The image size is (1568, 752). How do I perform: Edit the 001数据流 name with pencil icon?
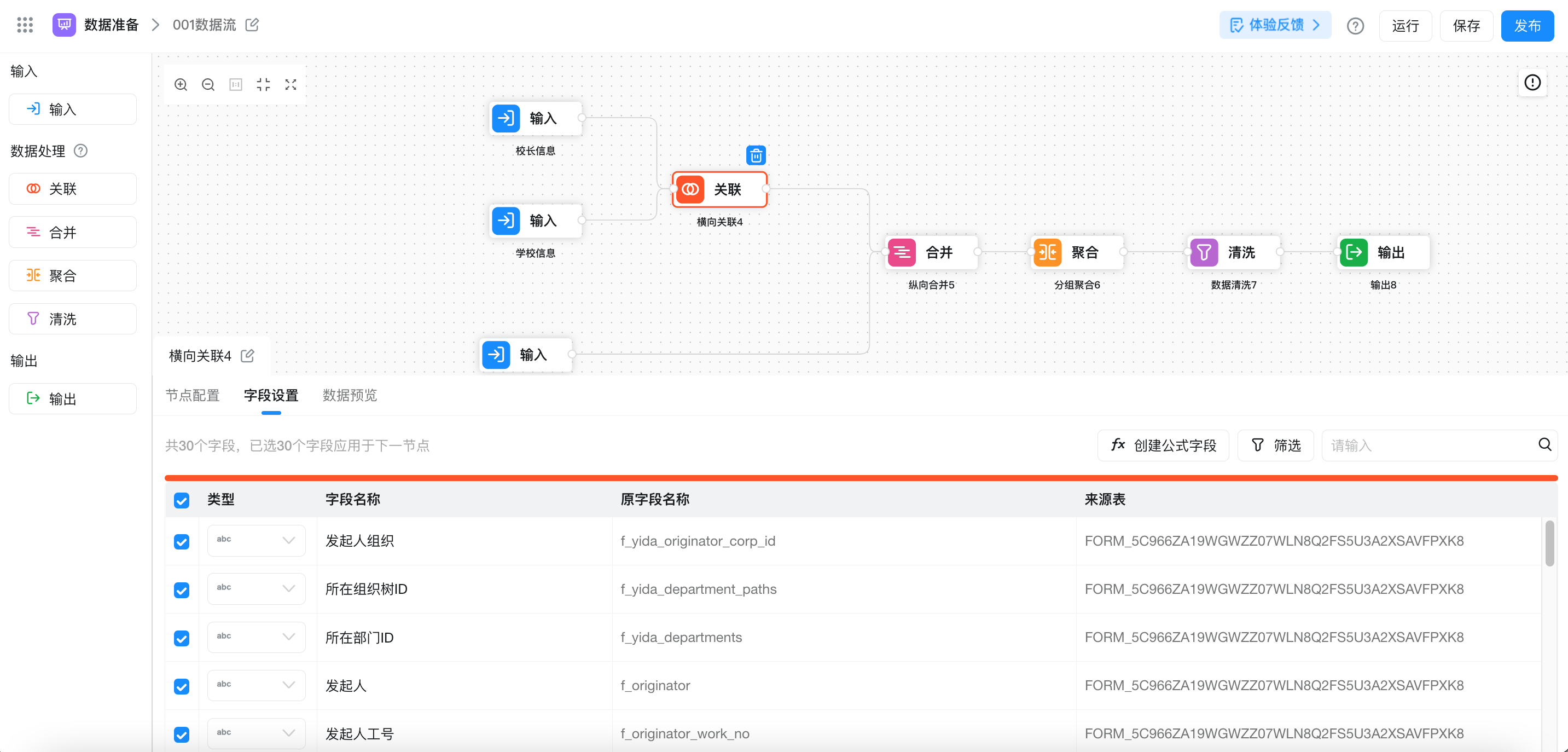pyautogui.click(x=252, y=25)
